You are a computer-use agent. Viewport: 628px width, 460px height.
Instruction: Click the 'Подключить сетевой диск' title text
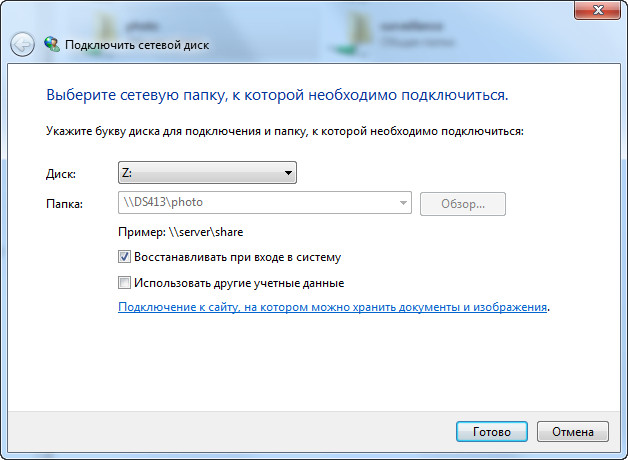[x=137, y=45]
